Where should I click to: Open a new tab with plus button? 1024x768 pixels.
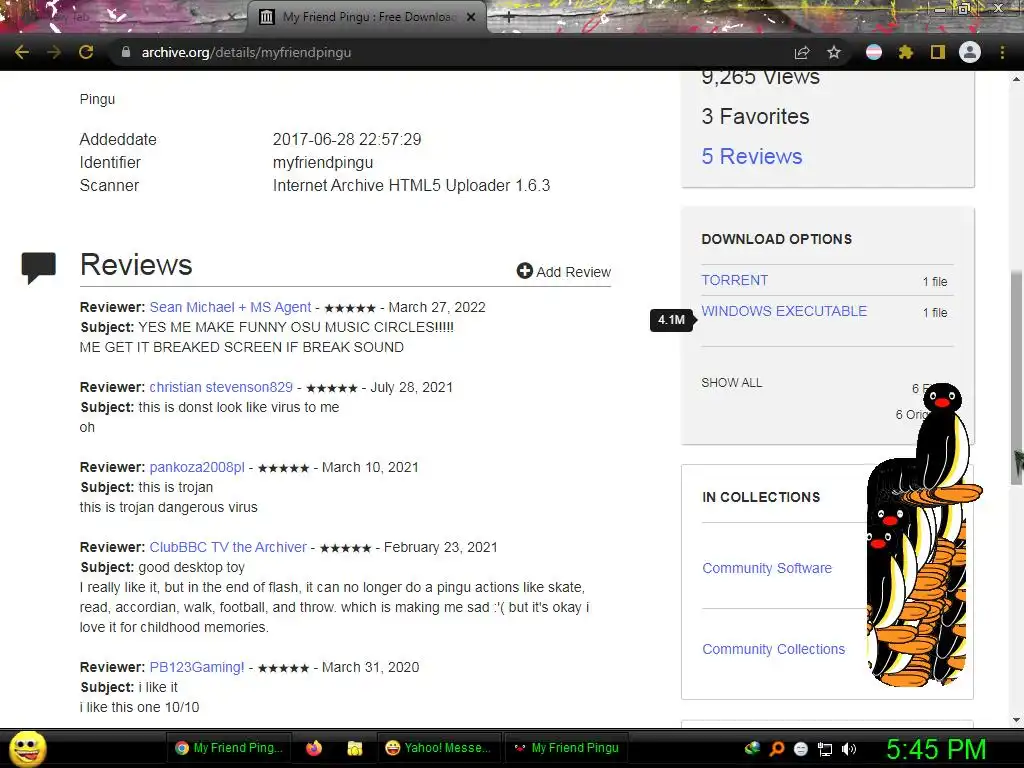[509, 17]
